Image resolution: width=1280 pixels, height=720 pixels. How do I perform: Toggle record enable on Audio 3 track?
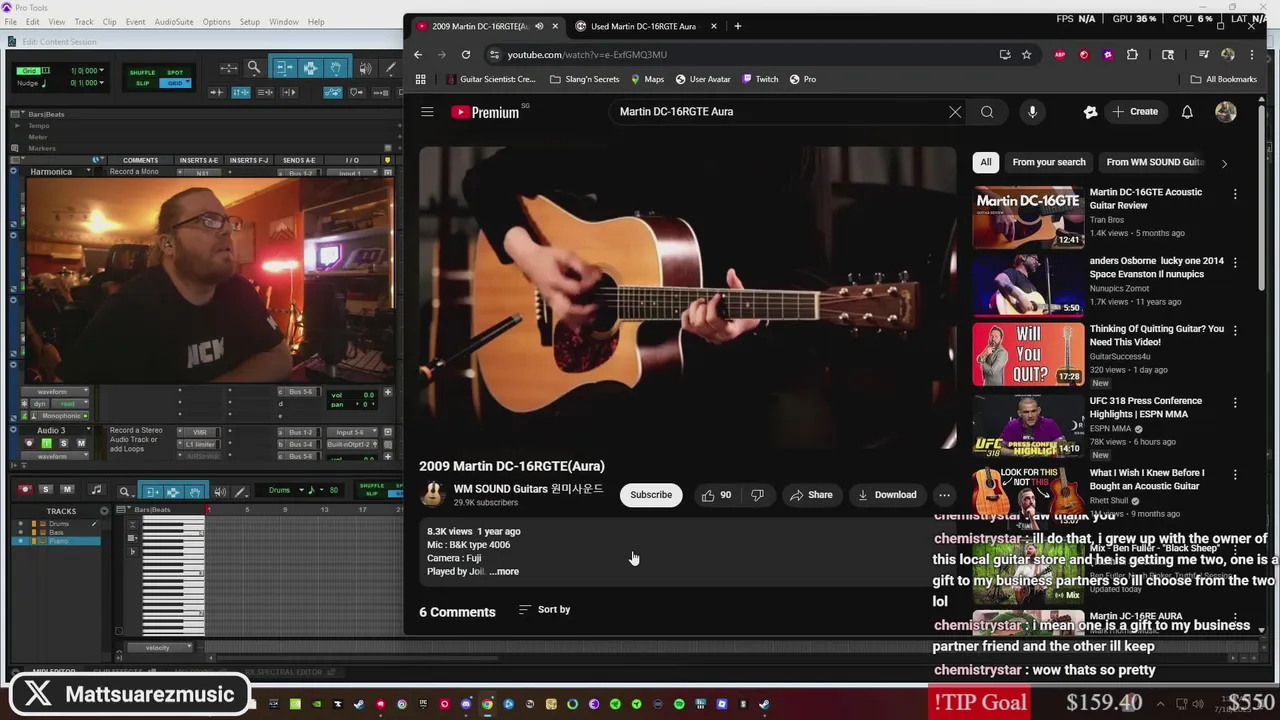coord(29,443)
